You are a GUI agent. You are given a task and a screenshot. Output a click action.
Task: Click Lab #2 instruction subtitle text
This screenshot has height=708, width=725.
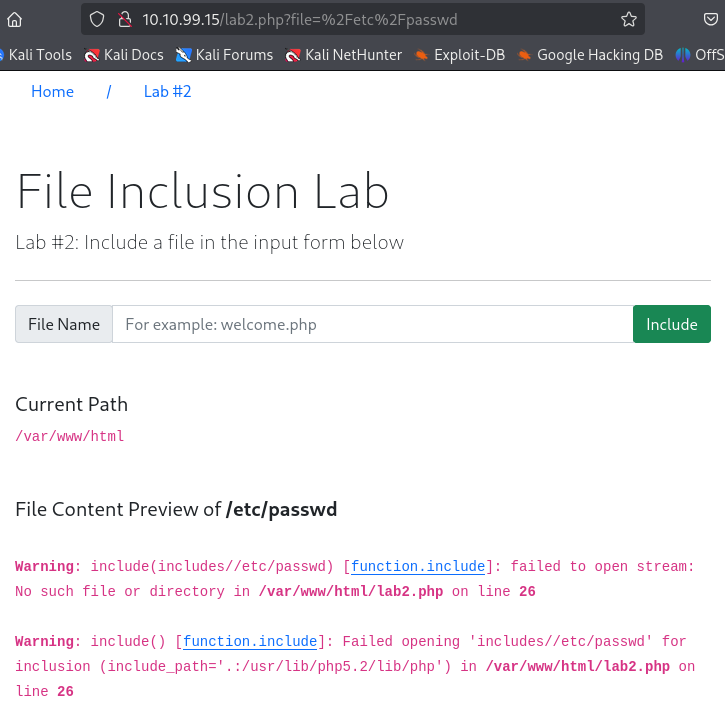pos(209,242)
